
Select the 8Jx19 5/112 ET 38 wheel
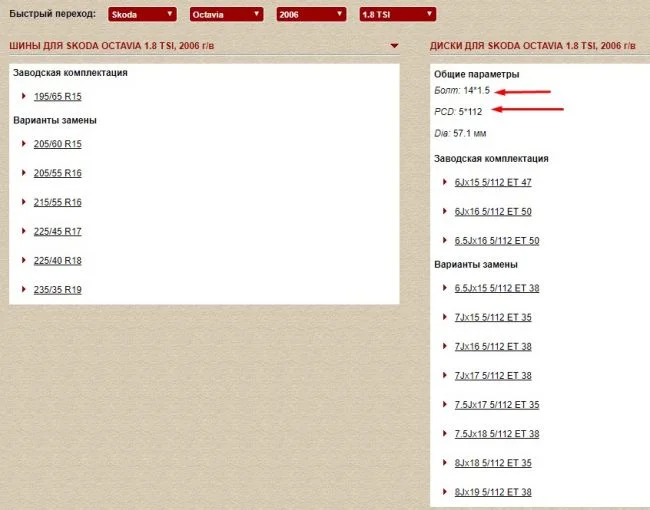pyautogui.click(x=492, y=492)
